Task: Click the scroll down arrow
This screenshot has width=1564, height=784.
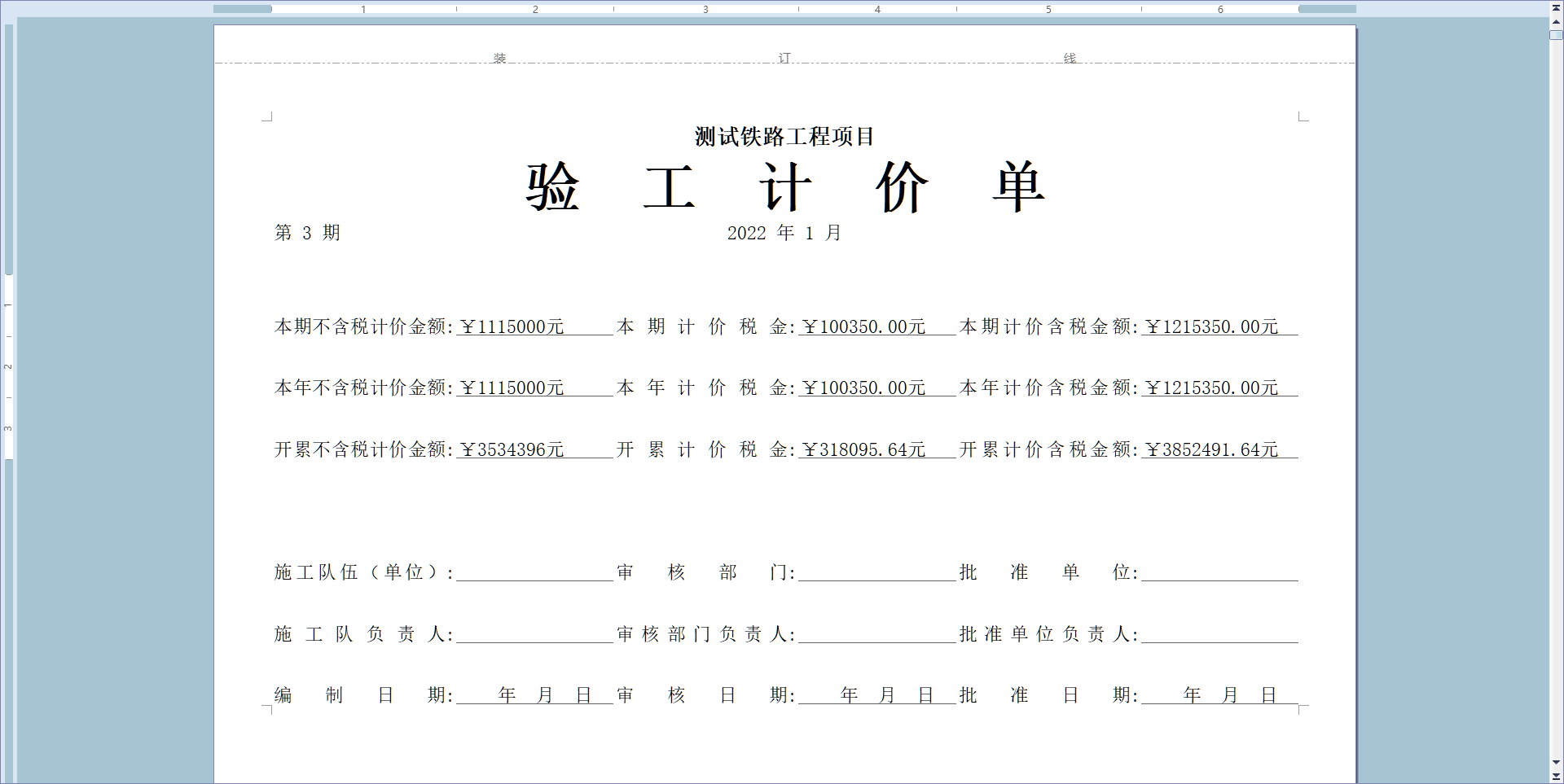Action: coord(1556,763)
